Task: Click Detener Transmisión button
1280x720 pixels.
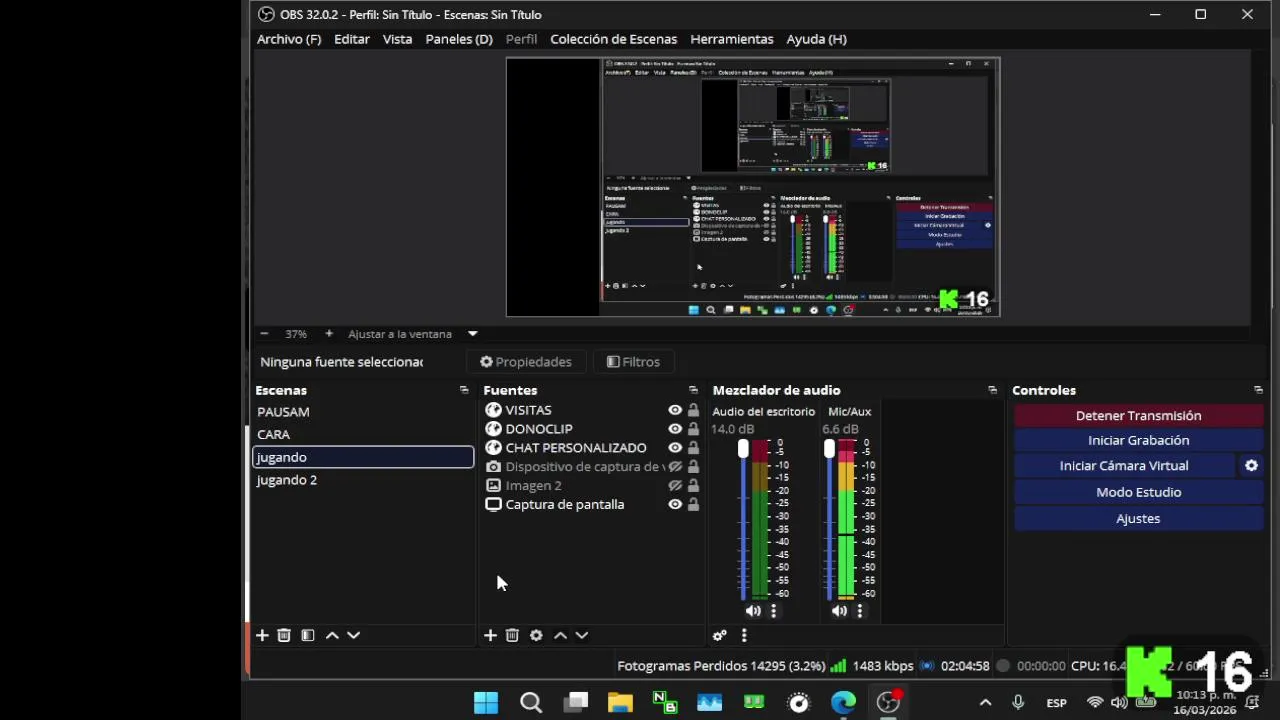Action: (x=1138, y=416)
